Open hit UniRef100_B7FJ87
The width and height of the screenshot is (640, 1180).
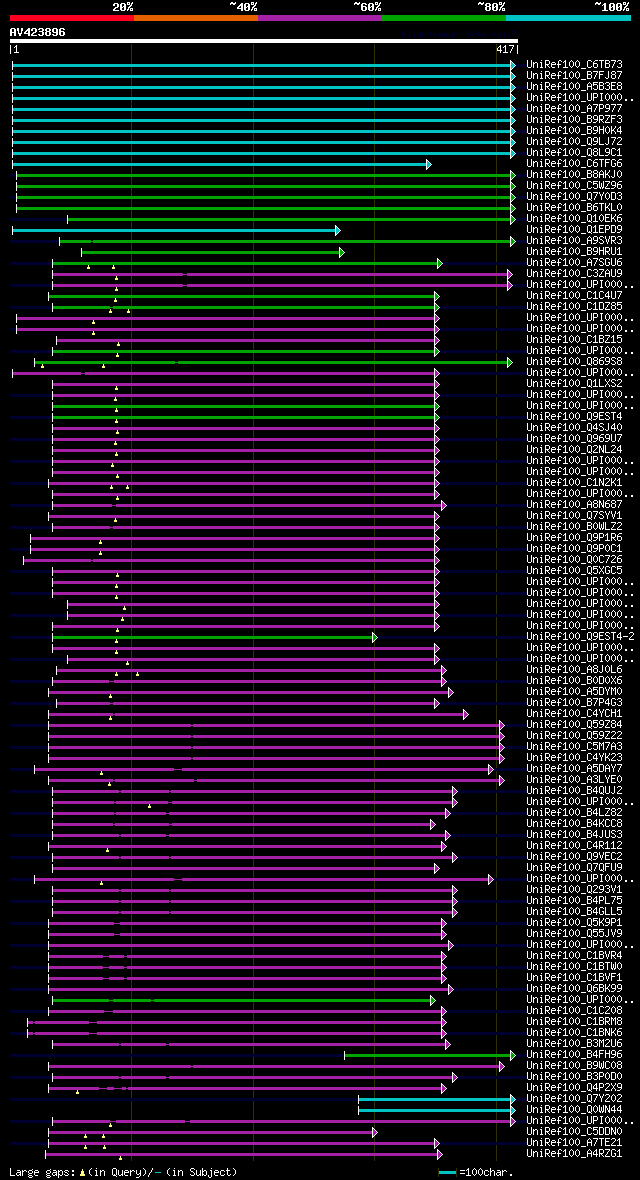(x=574, y=76)
